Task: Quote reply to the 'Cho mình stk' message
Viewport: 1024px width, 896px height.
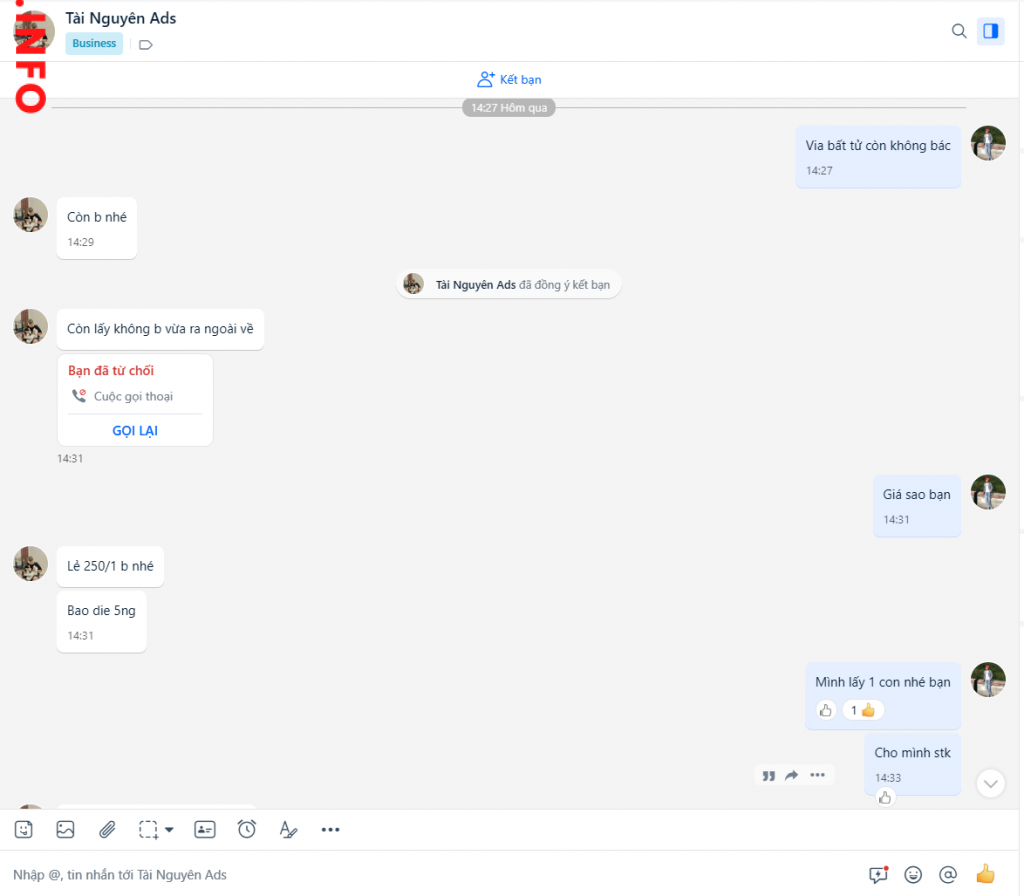Action: tap(768, 775)
